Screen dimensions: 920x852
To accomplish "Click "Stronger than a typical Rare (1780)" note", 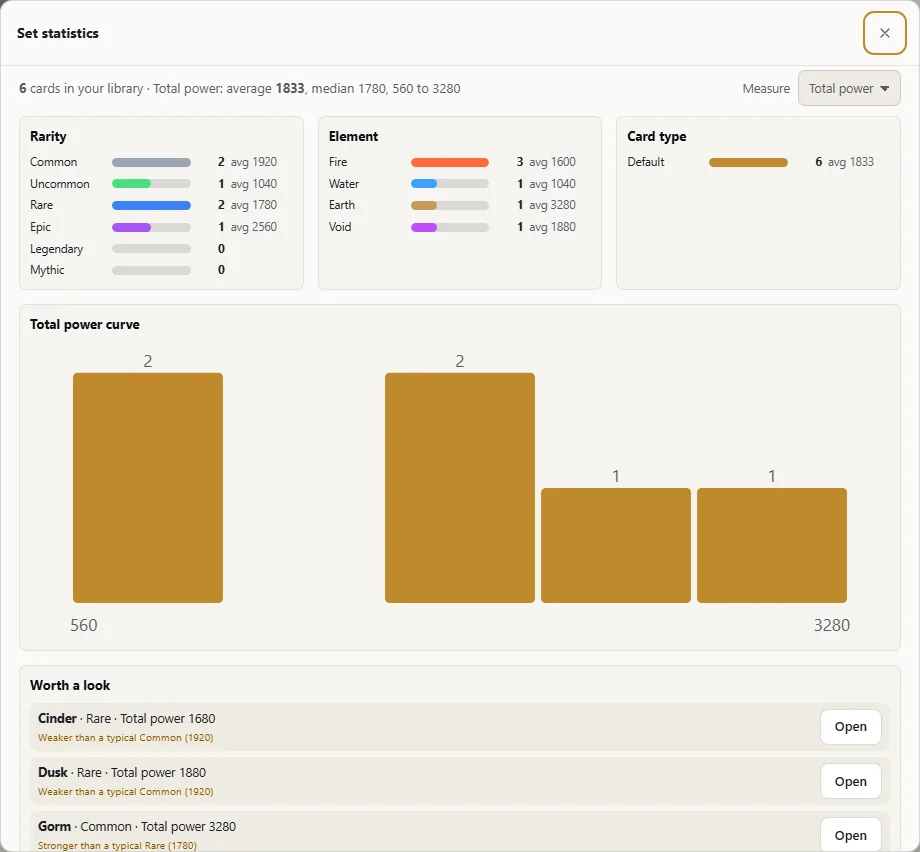I will click(117, 846).
